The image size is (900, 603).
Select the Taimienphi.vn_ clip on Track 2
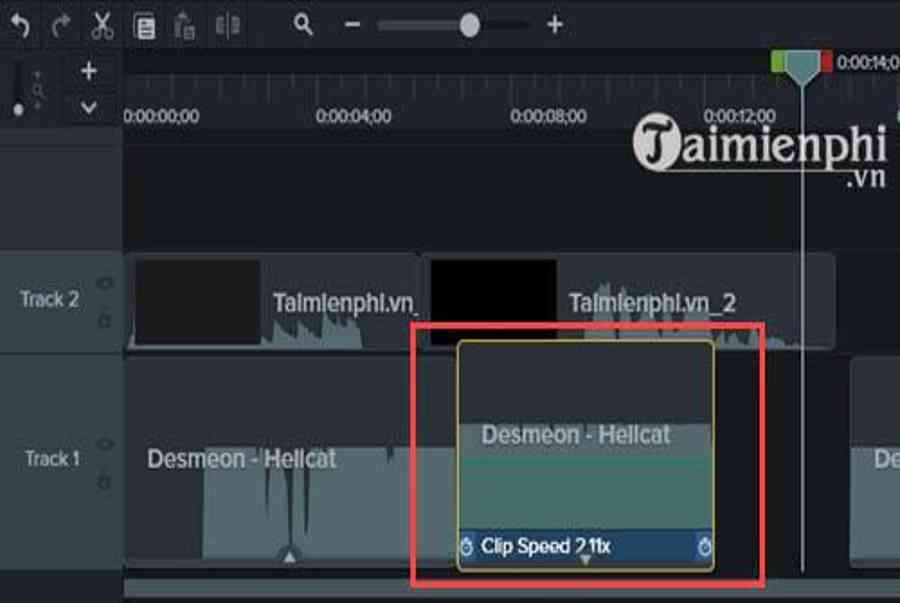(274, 302)
